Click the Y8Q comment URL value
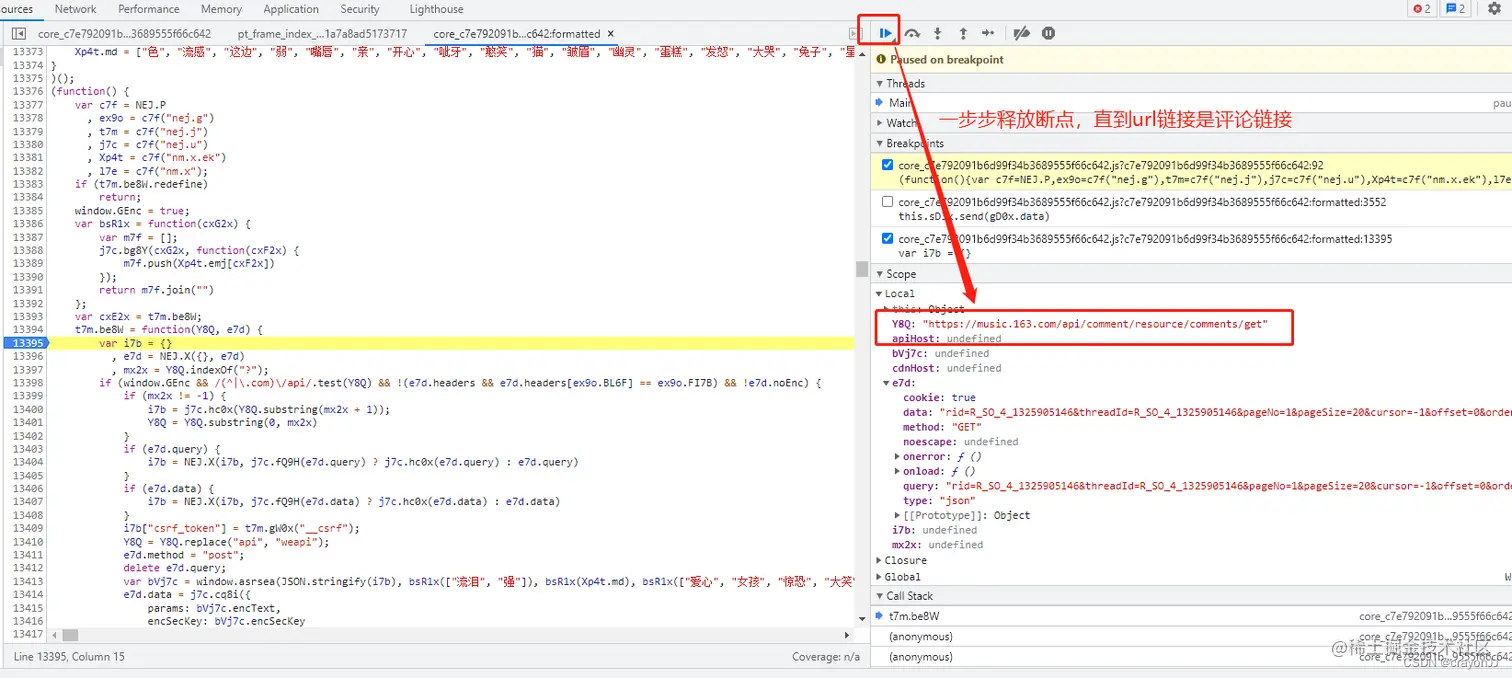The image size is (1512, 678). click(1095, 324)
